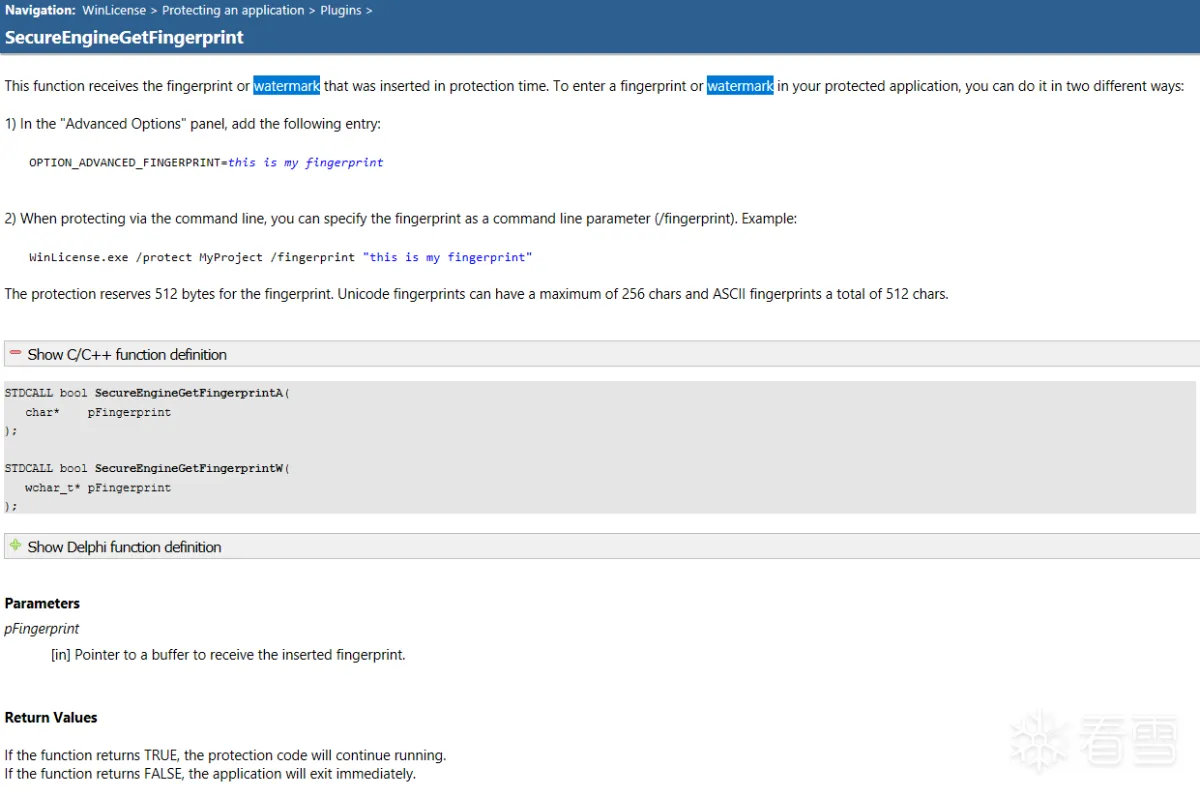Image resolution: width=1200 pixels, height=797 pixels.
Task: Click the blue "this is my fingerprint" option value
Action: [306, 162]
